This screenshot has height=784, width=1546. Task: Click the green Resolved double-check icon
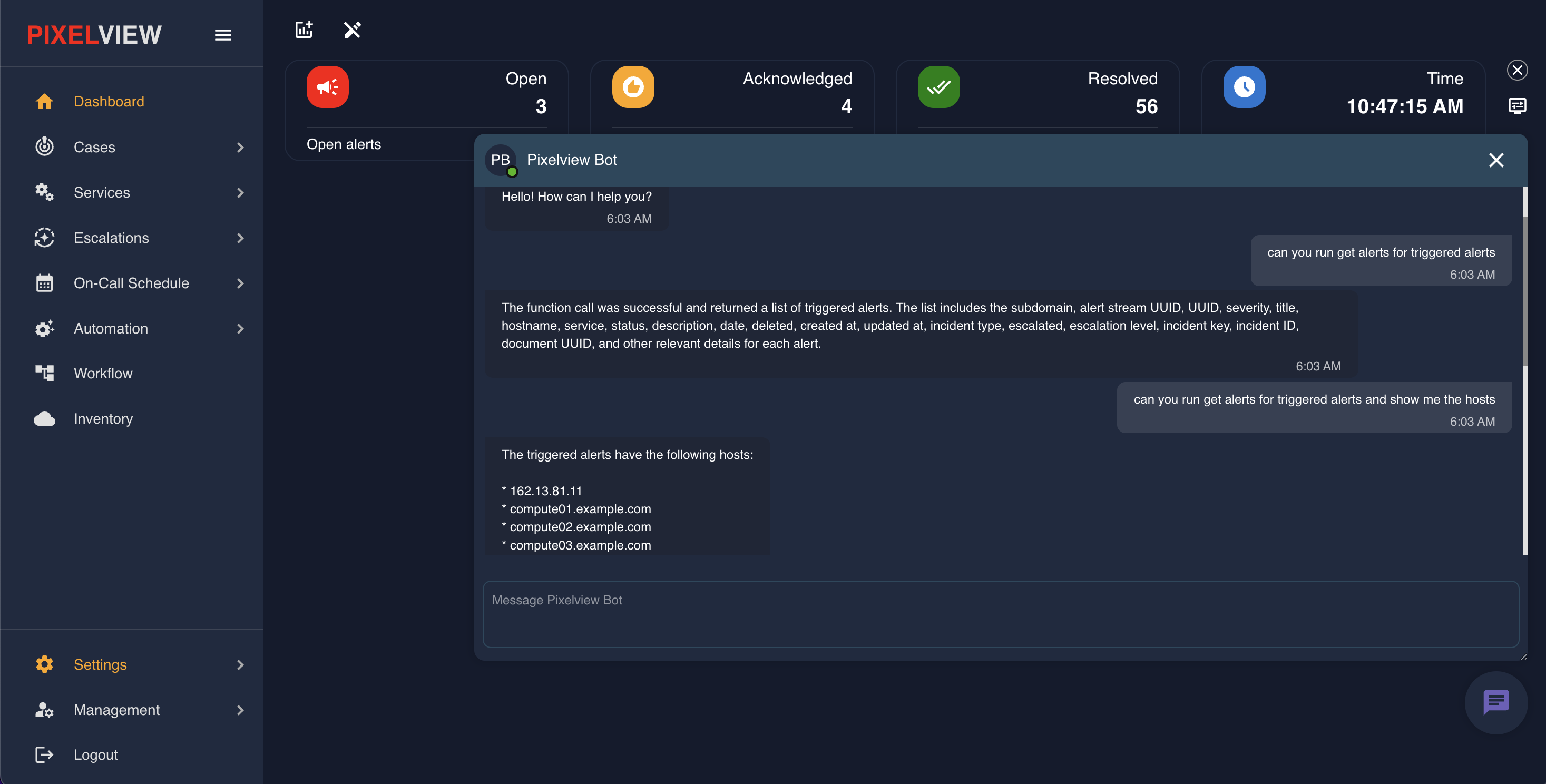pos(938,87)
